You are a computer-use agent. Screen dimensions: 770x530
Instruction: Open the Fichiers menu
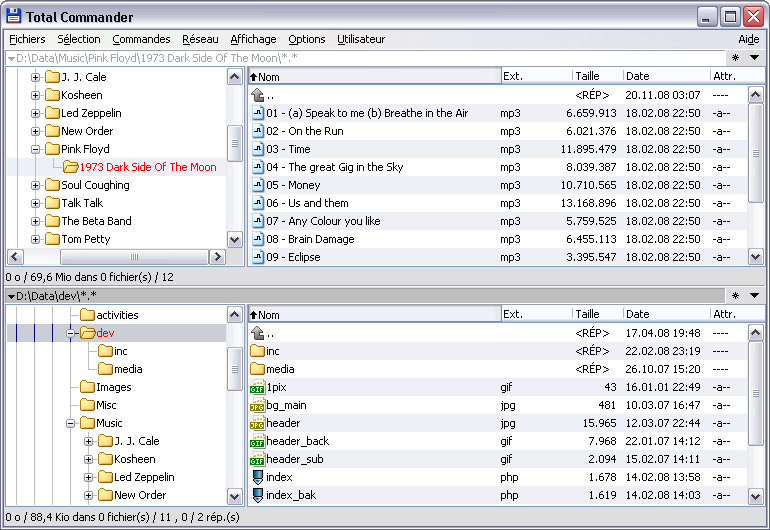(28, 39)
